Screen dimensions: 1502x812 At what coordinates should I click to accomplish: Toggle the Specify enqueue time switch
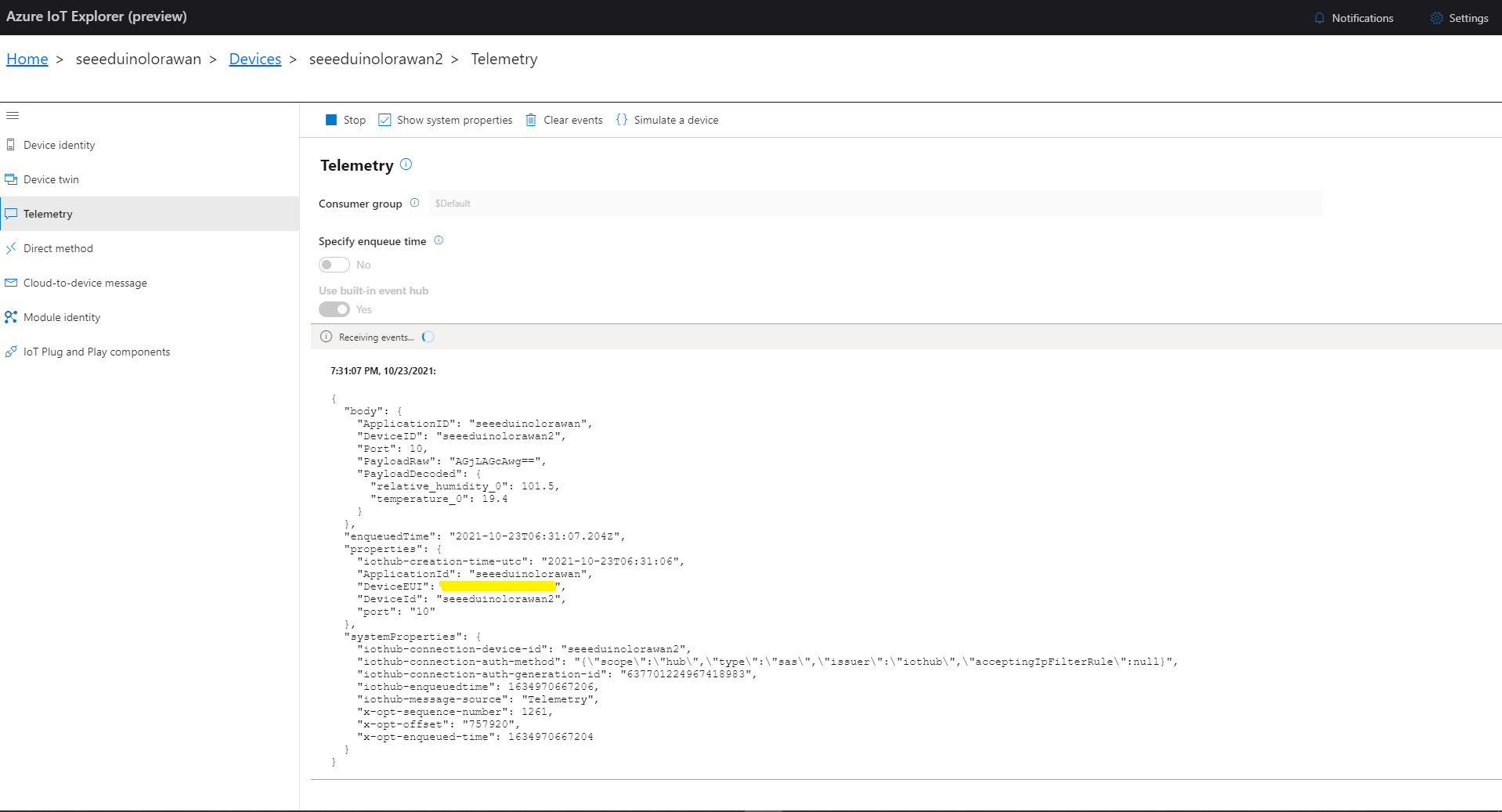(x=334, y=265)
